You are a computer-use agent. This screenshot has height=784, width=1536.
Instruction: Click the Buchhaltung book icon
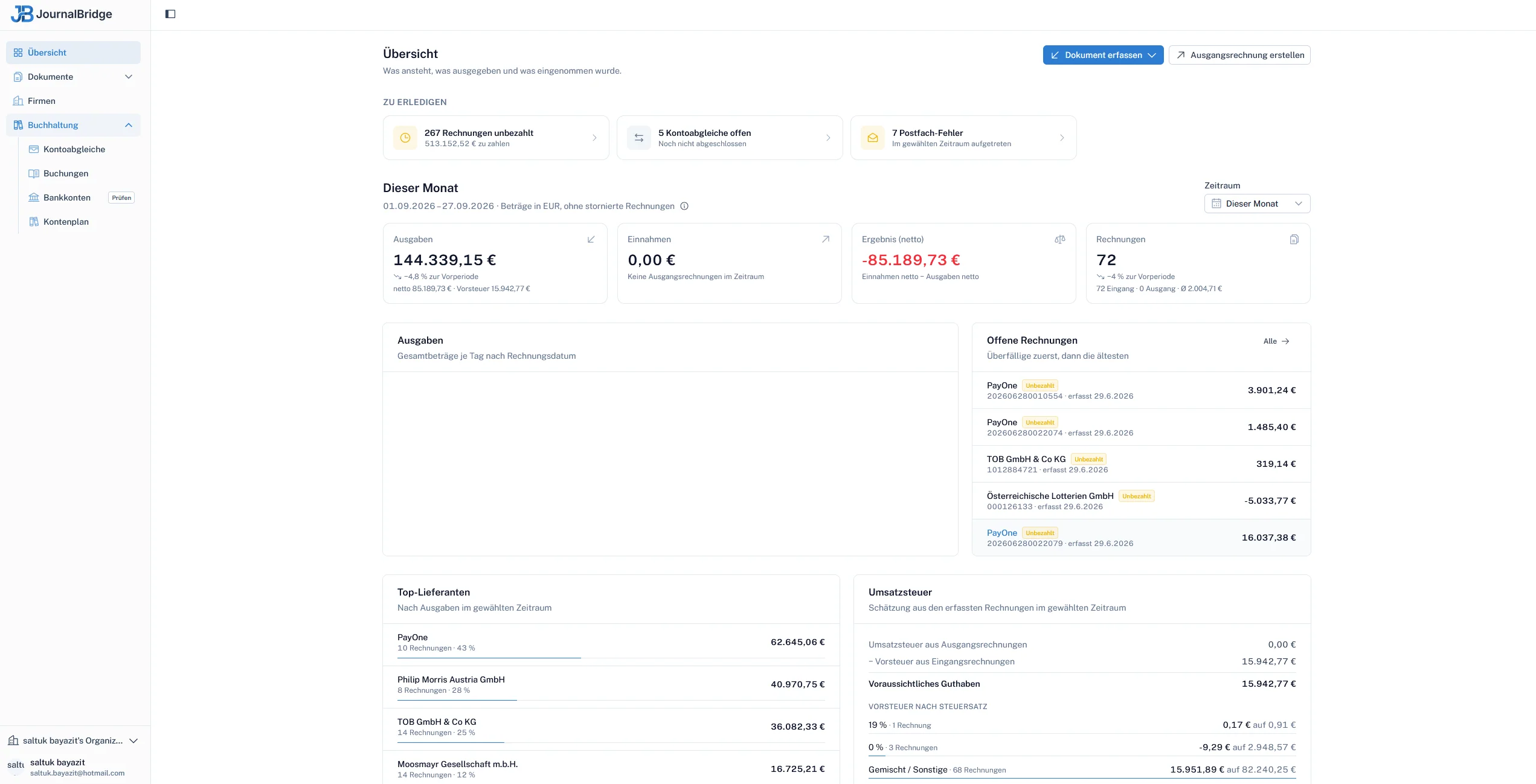coord(18,125)
